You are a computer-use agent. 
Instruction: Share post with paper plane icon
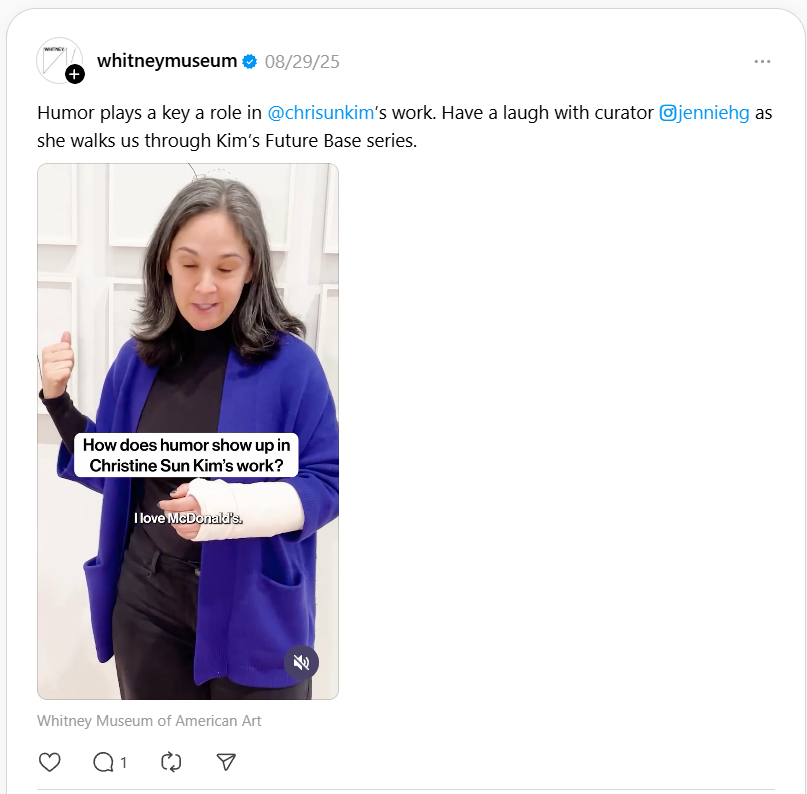coord(226,762)
